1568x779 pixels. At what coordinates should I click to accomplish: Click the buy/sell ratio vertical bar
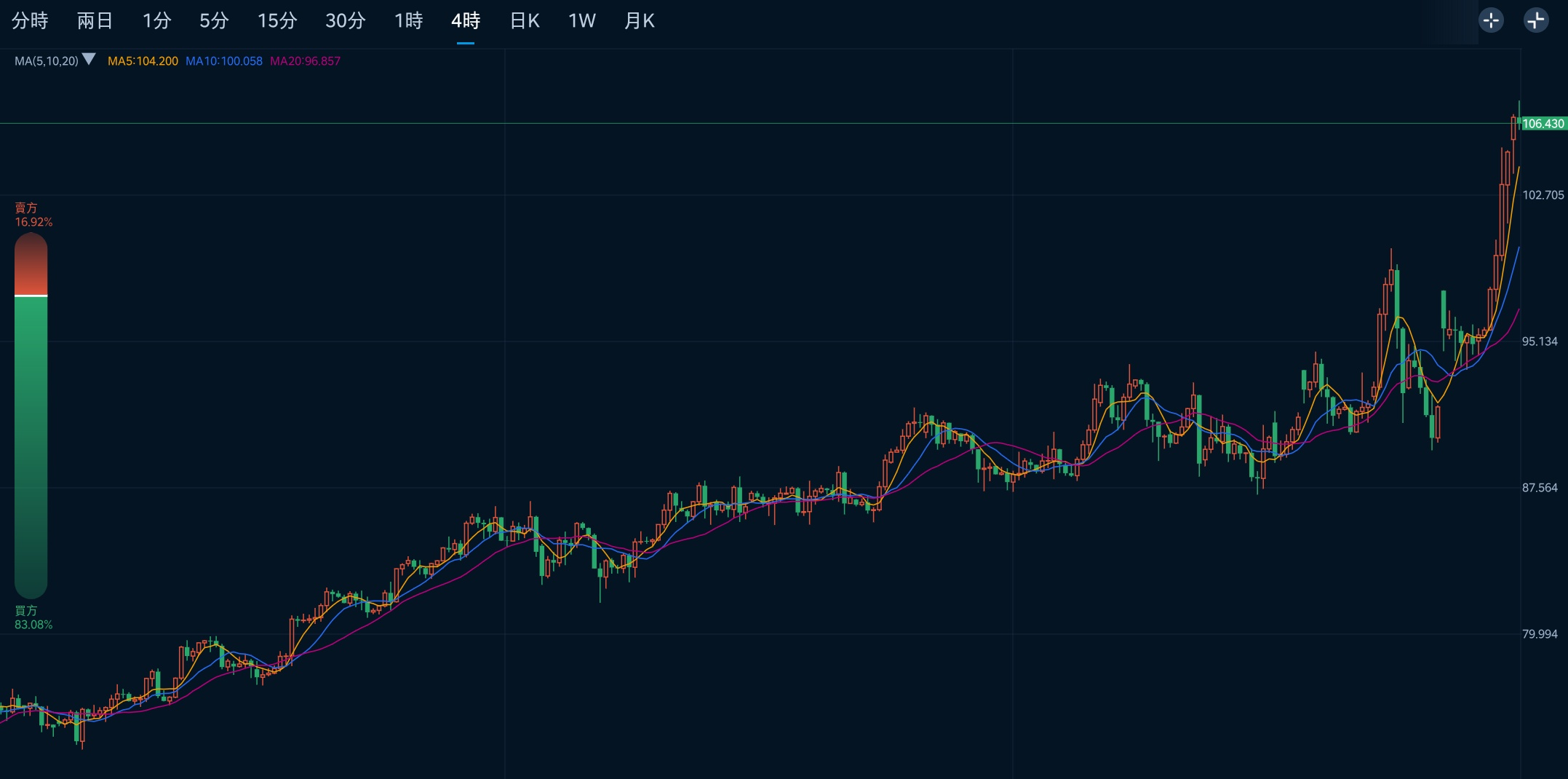coord(31,415)
